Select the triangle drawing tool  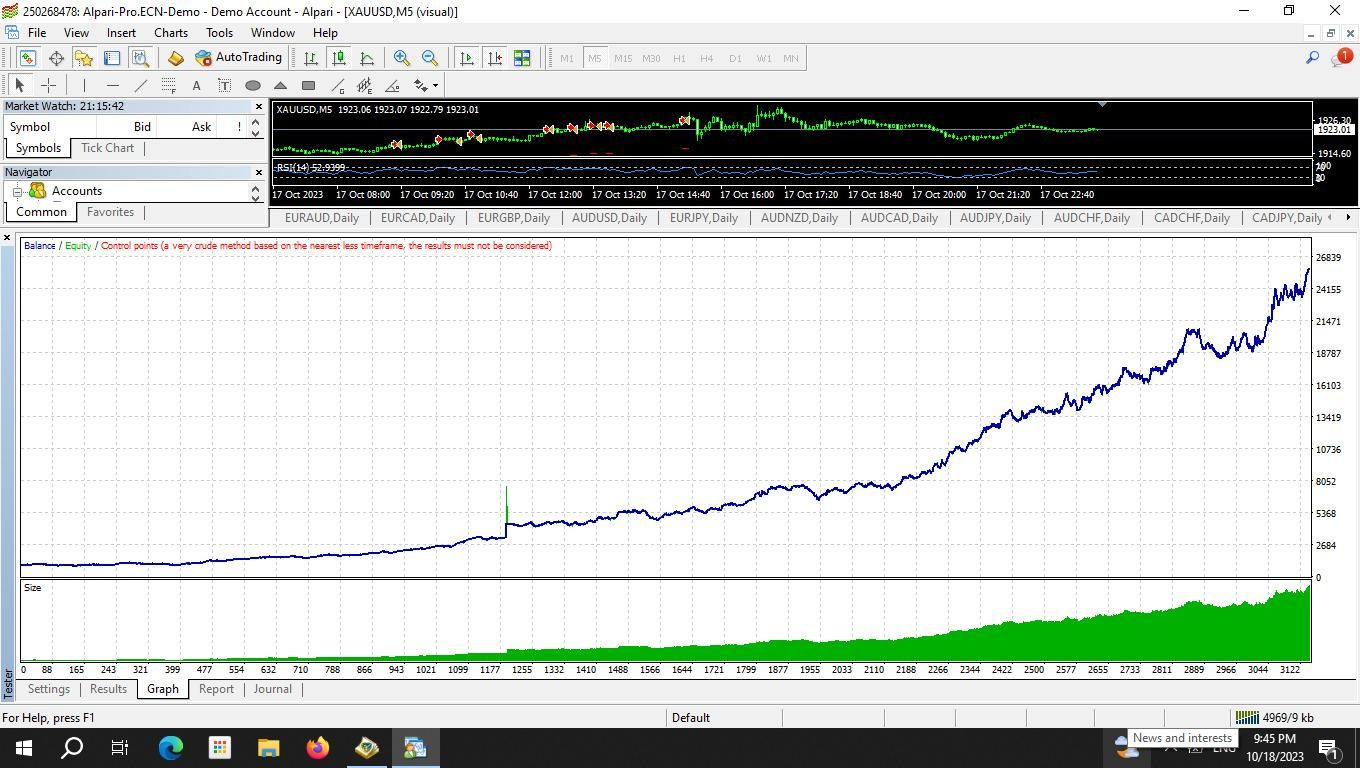click(280, 86)
